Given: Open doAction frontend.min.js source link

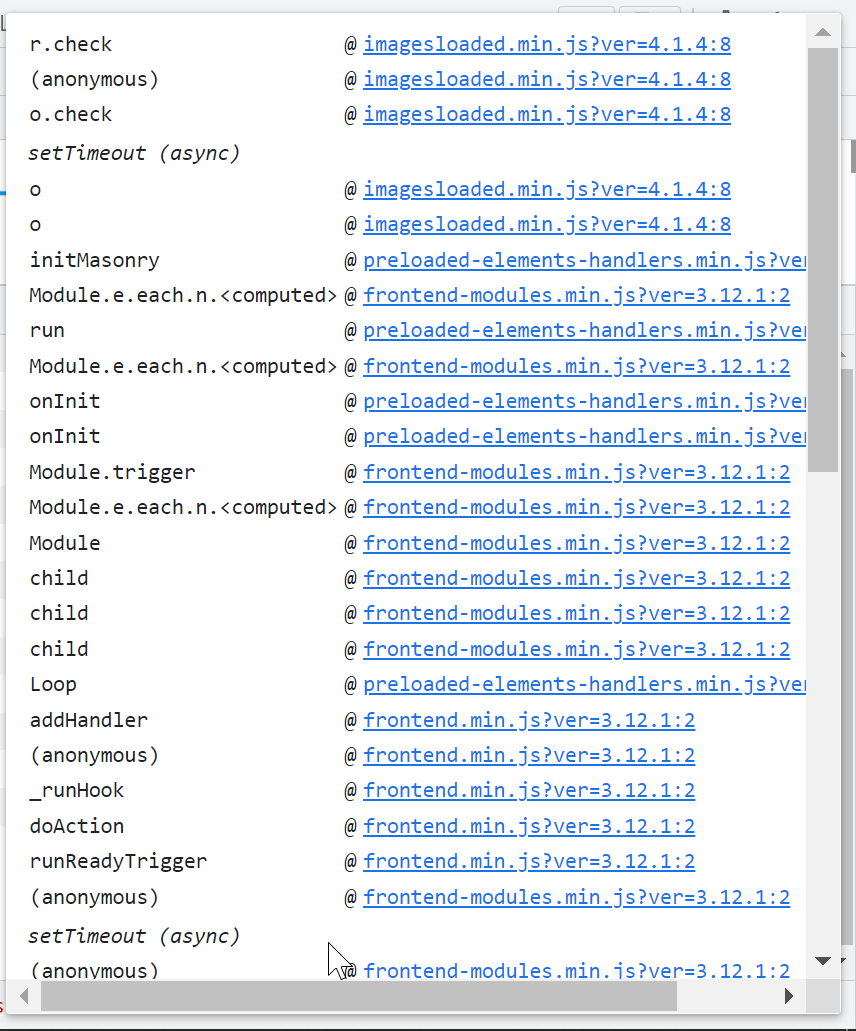Looking at the screenshot, I should pyautogui.click(x=529, y=826).
